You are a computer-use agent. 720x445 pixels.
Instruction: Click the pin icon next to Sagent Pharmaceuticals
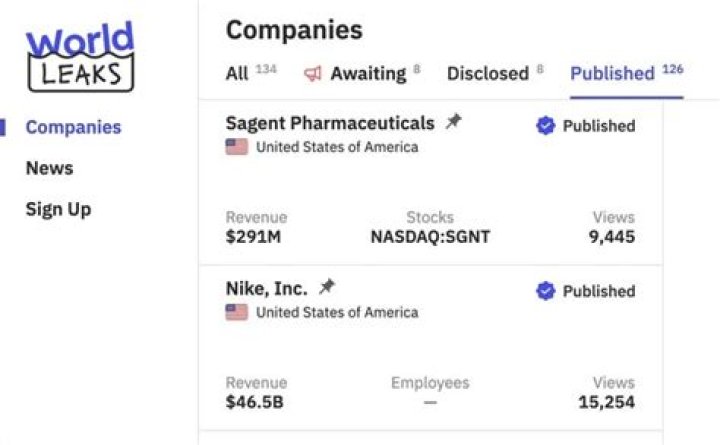coord(454,122)
